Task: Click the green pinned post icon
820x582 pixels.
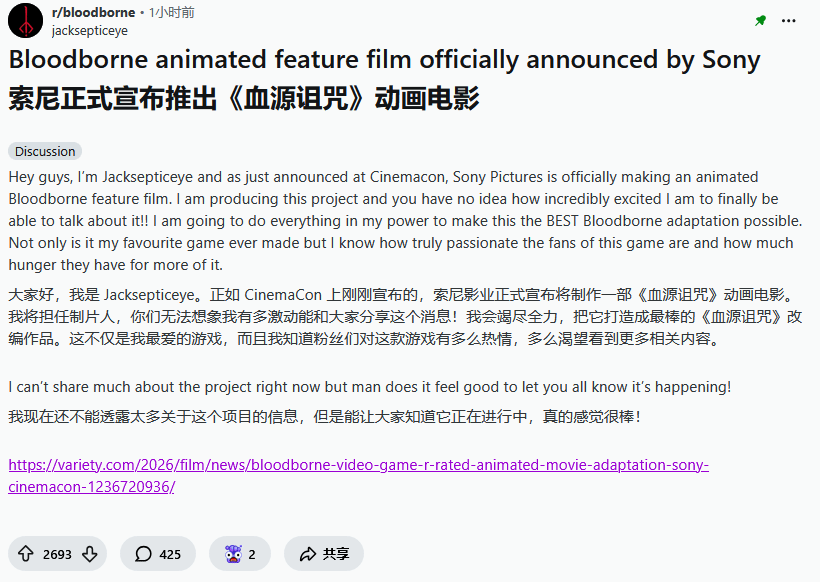Action: (761, 21)
